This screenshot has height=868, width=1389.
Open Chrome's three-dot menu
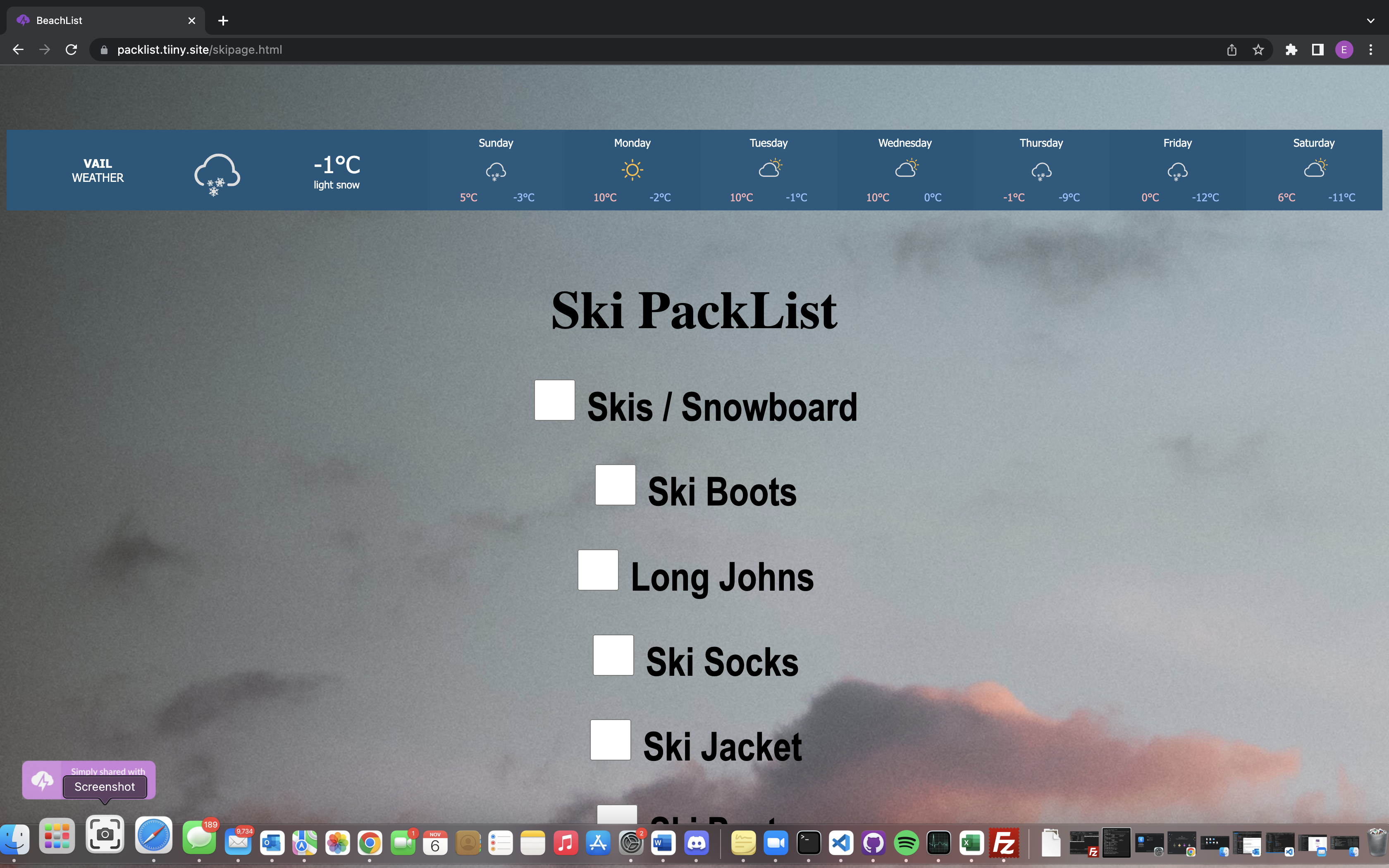point(1371,50)
